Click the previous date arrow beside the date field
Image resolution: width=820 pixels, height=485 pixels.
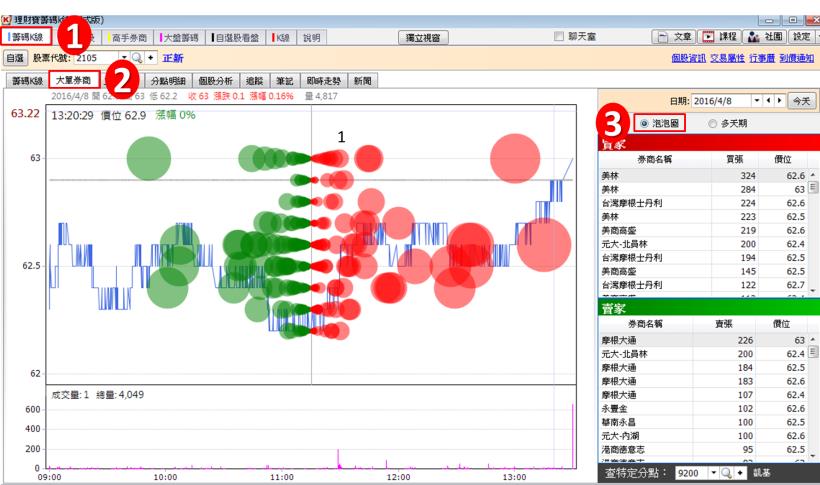(768, 101)
